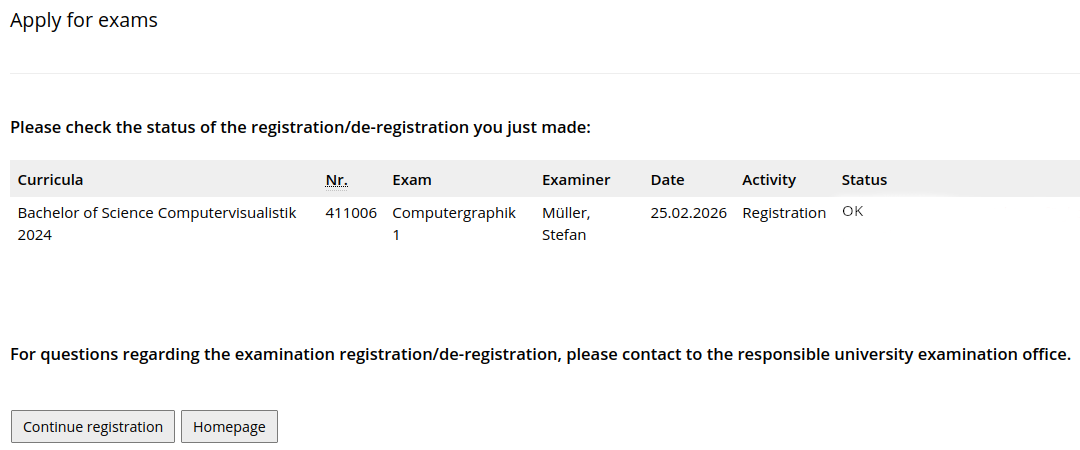Click the Nr. column header abbreviation

click(x=336, y=180)
